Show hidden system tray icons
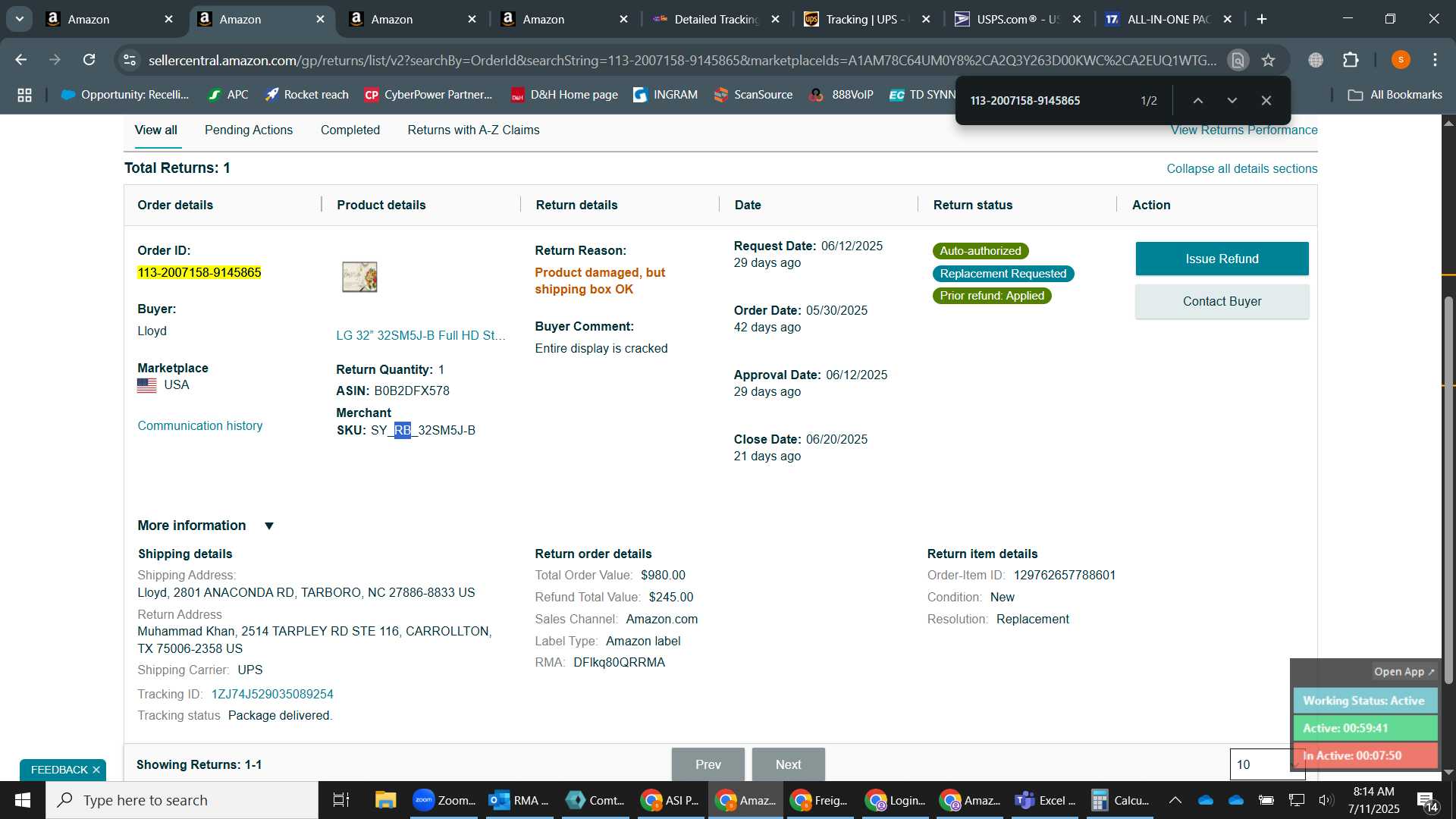This screenshot has height=819, width=1456. tap(1175, 800)
